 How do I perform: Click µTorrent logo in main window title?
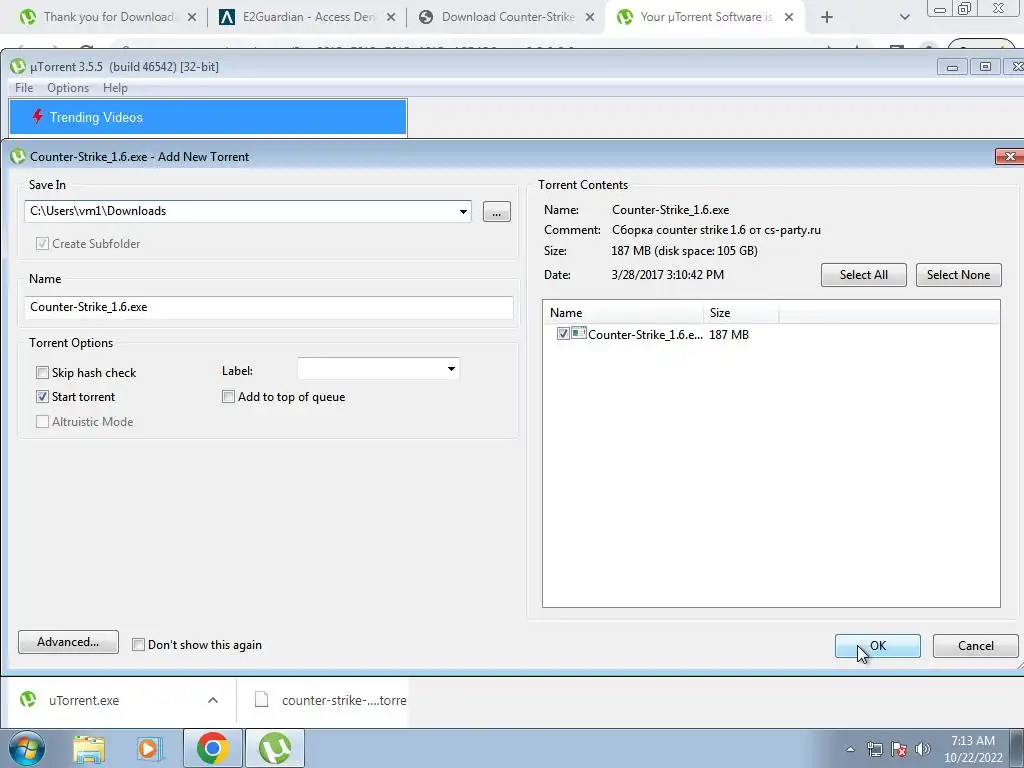click(x=18, y=66)
